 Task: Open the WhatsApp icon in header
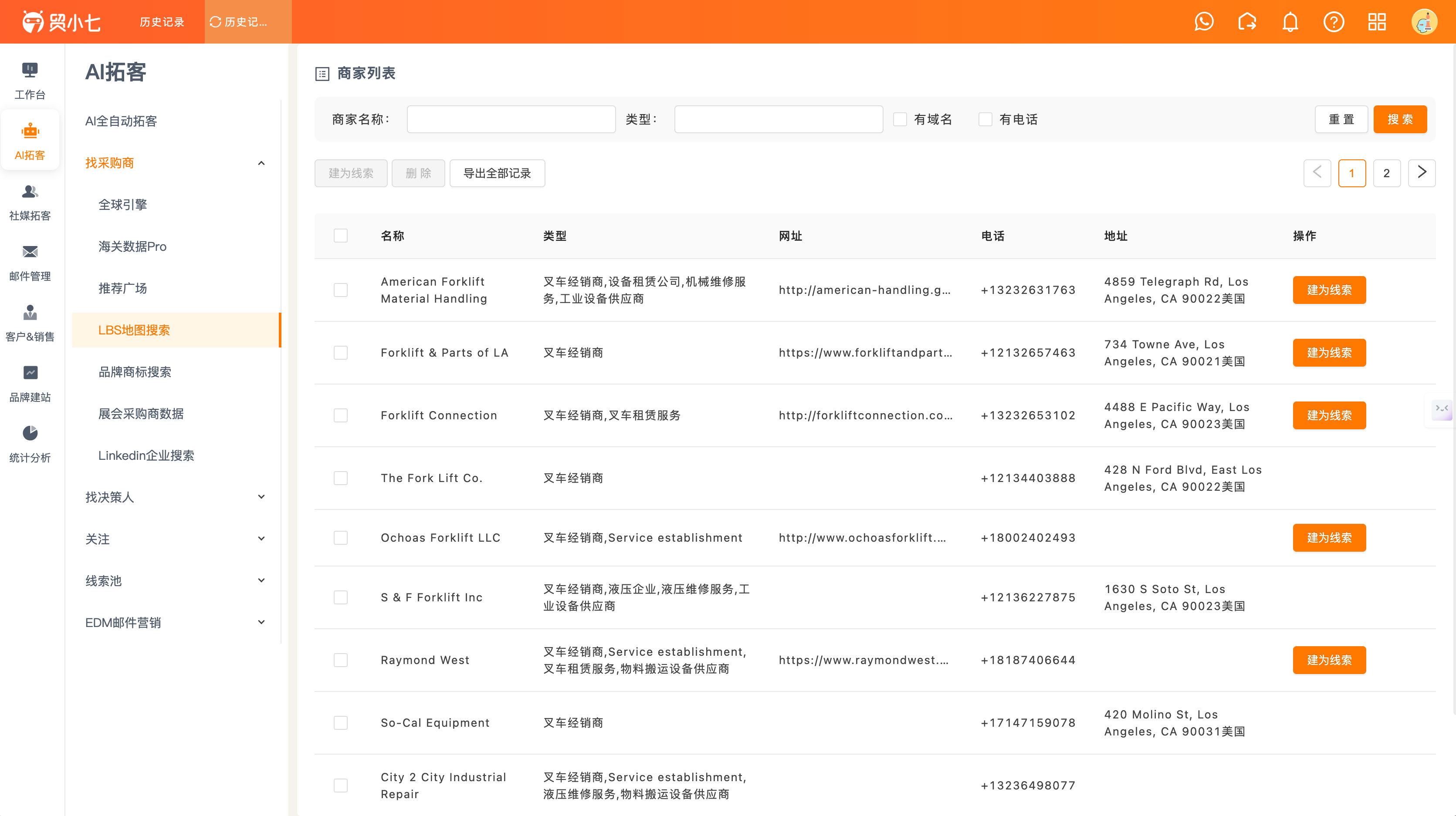1204,22
